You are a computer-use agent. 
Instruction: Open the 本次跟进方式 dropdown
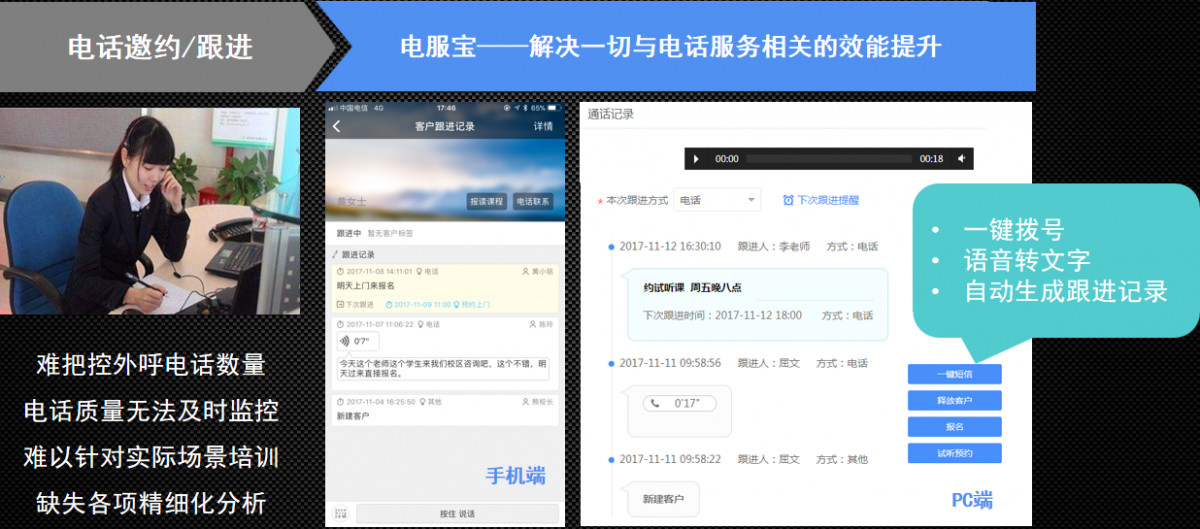tap(717, 200)
